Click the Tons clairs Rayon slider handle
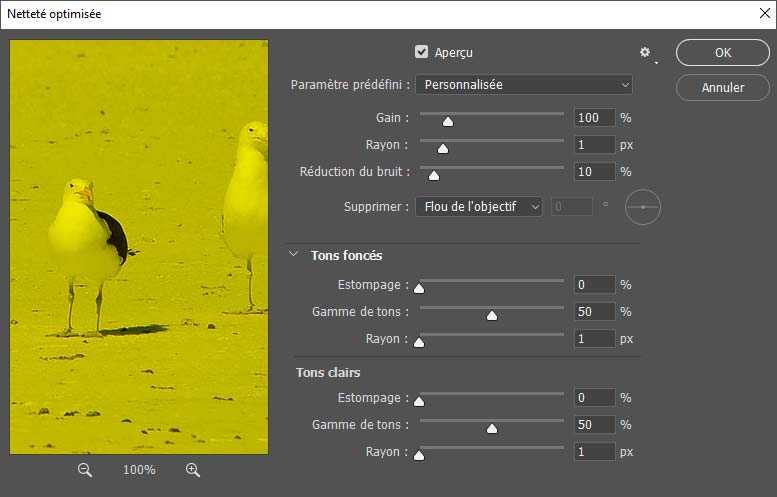777x497 pixels. tap(419, 456)
